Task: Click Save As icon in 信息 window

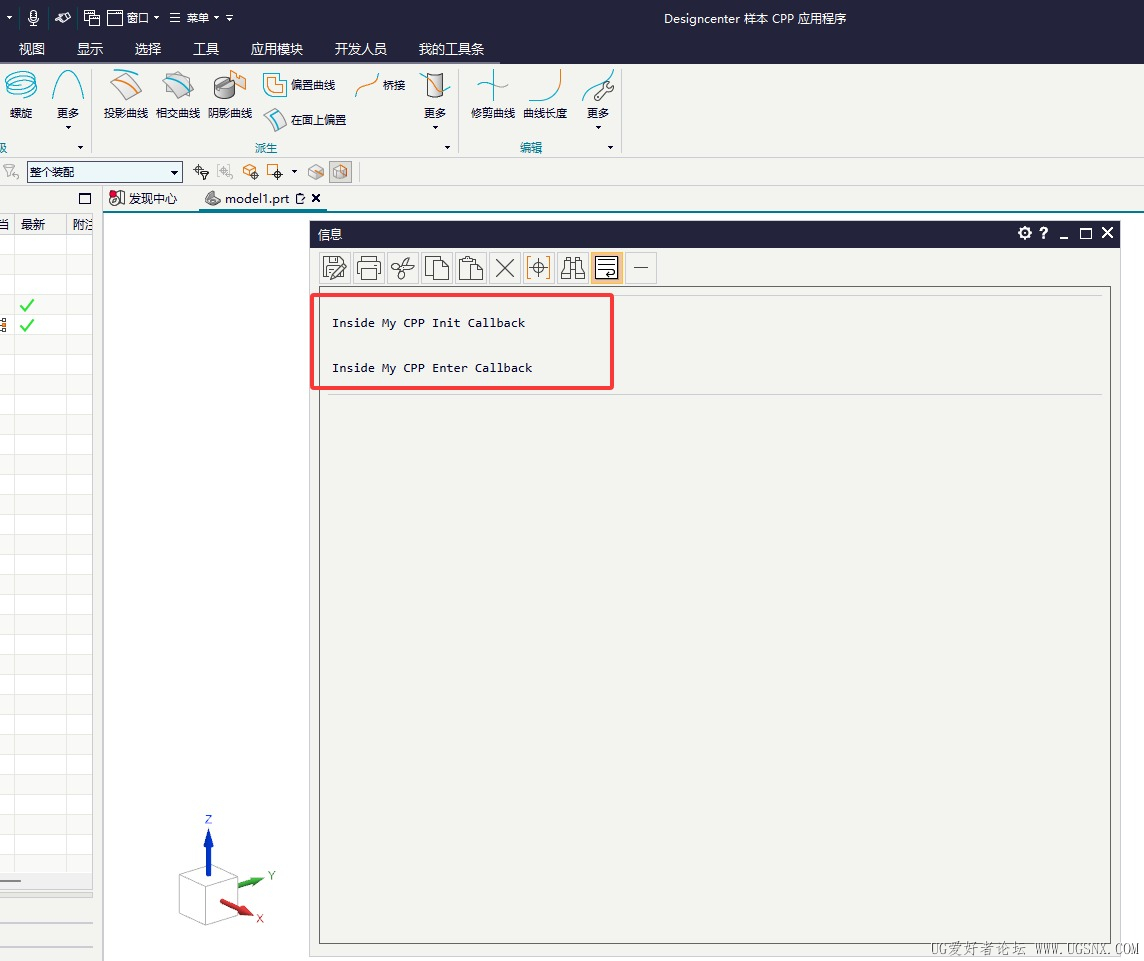Action: coord(334,268)
